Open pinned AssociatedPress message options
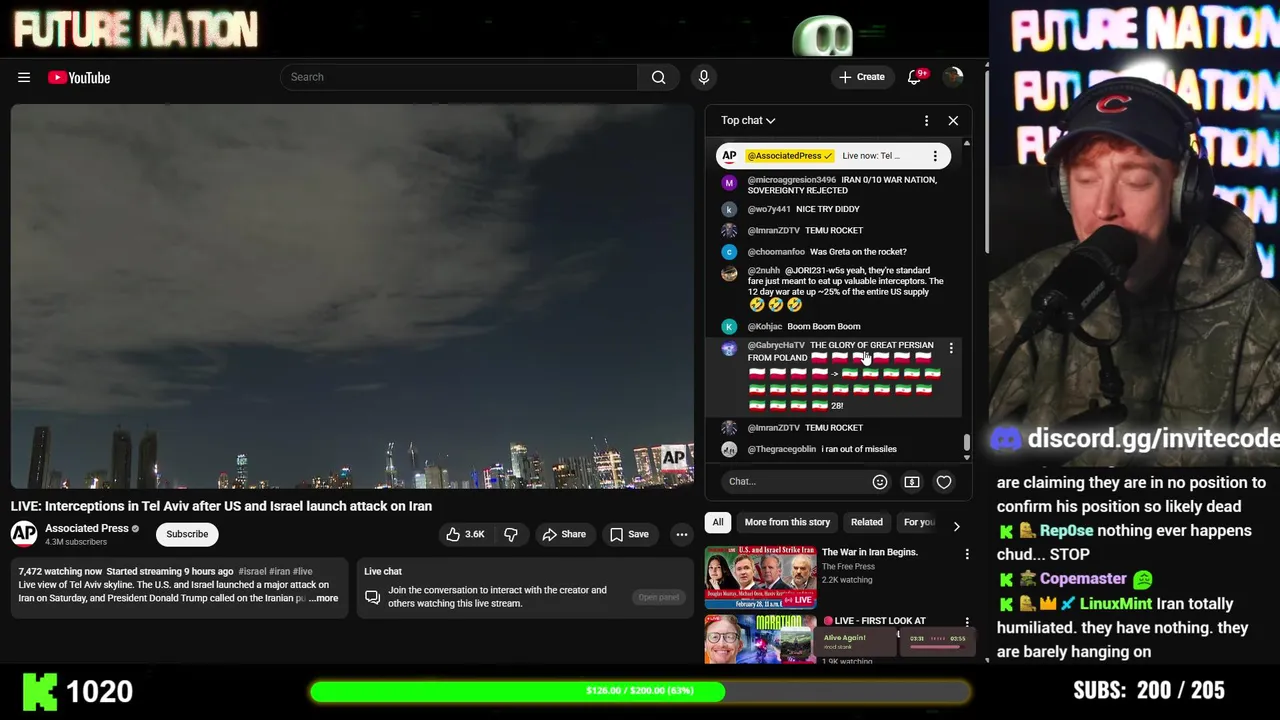Viewport: 1280px width, 720px height. [x=935, y=156]
